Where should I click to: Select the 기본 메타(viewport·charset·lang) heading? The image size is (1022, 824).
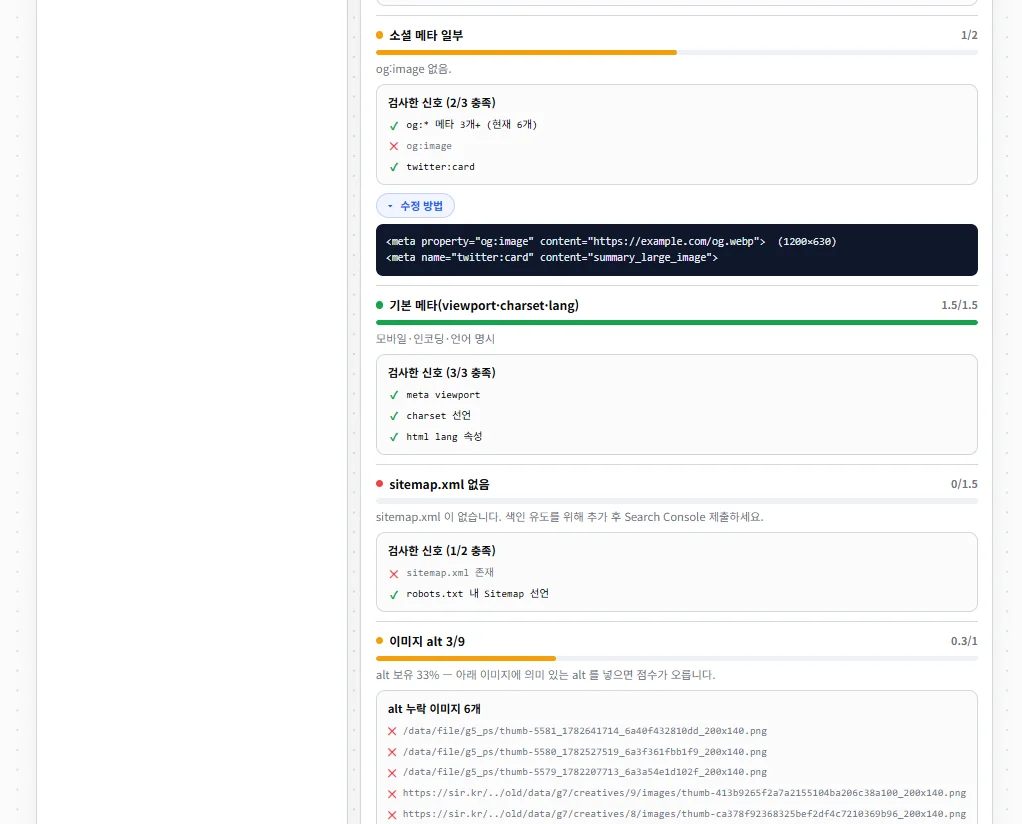[x=484, y=305]
